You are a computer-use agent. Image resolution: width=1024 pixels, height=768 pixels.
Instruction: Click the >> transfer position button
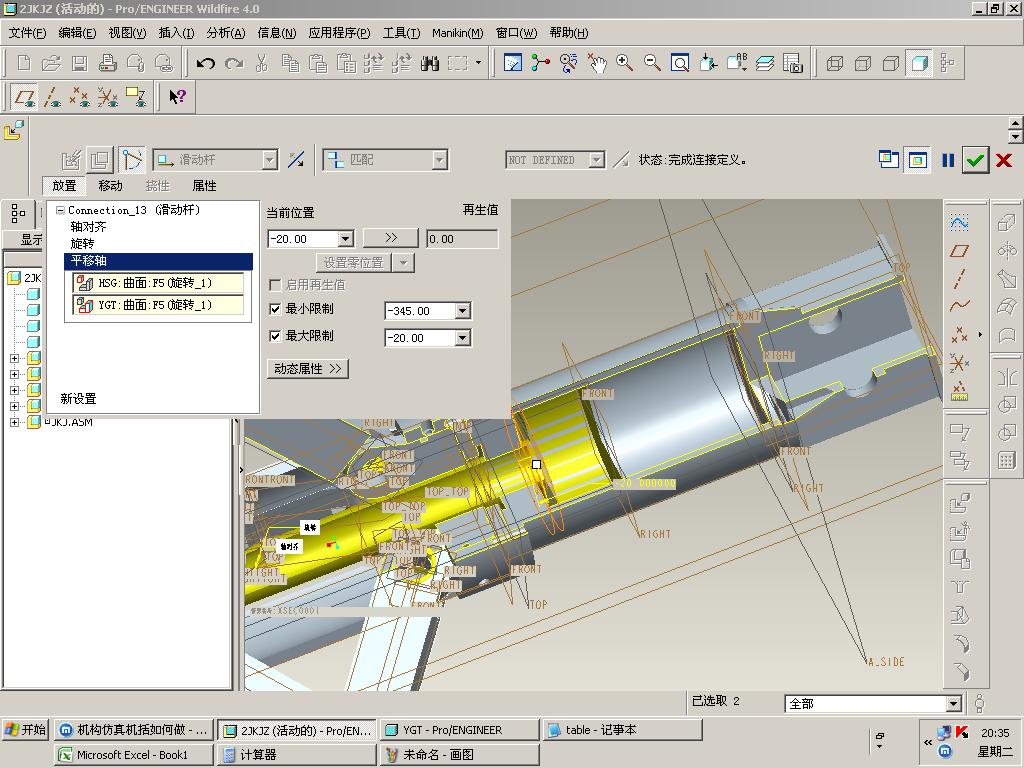[x=391, y=238]
